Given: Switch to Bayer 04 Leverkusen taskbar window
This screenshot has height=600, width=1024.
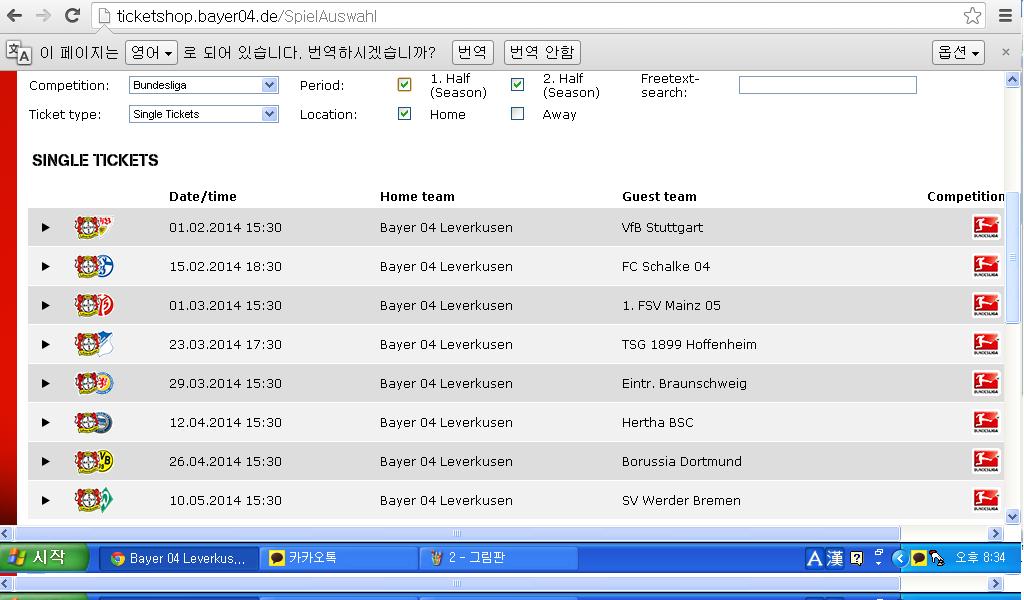Looking at the screenshot, I should pos(178,558).
